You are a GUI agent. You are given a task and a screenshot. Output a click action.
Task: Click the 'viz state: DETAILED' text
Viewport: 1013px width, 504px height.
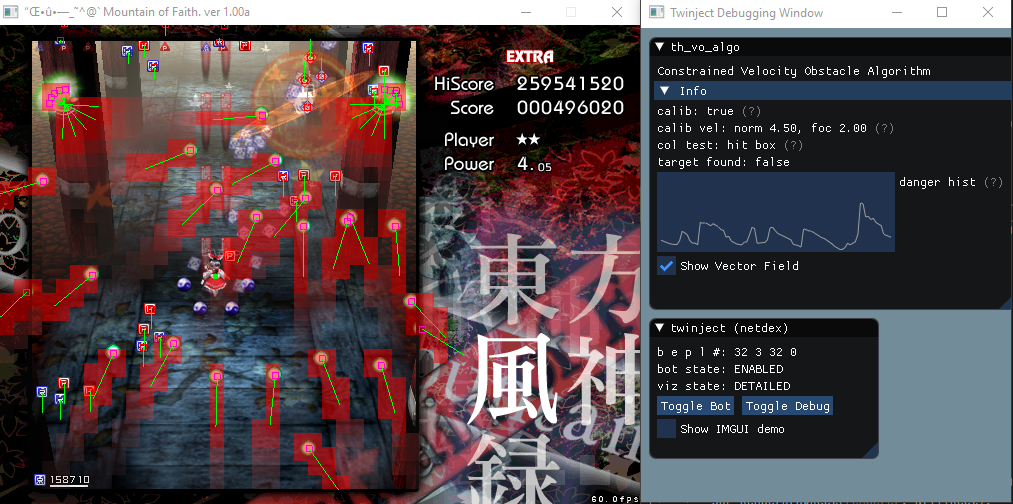(723, 386)
